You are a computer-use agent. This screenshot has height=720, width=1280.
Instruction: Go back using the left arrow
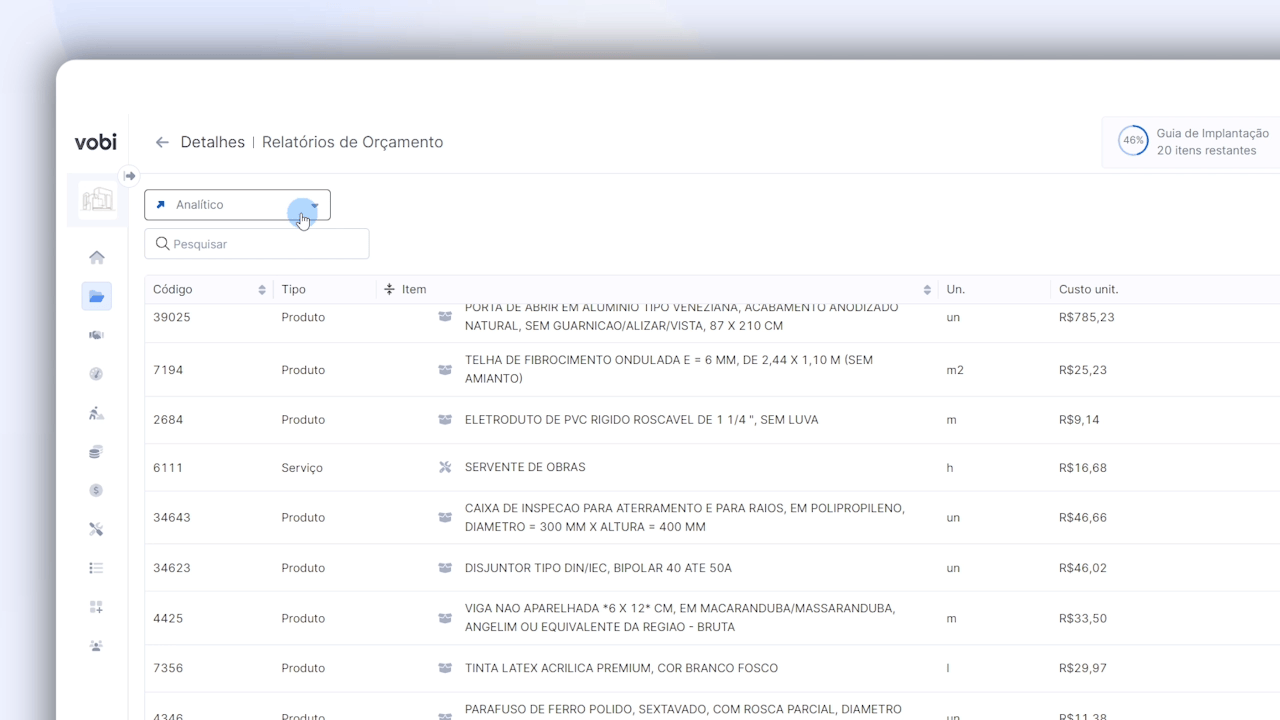pos(162,142)
